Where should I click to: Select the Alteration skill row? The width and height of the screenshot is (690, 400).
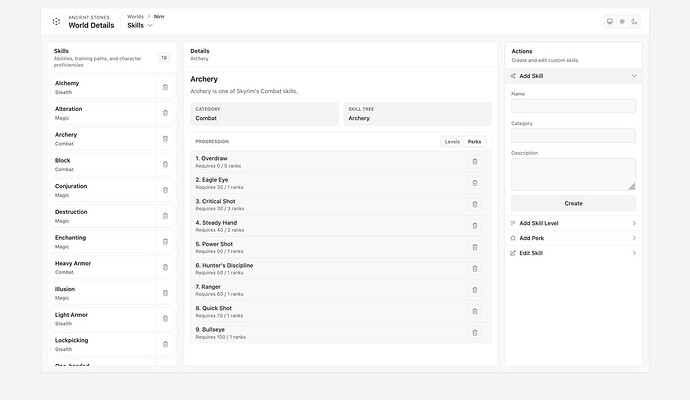[x=103, y=113]
